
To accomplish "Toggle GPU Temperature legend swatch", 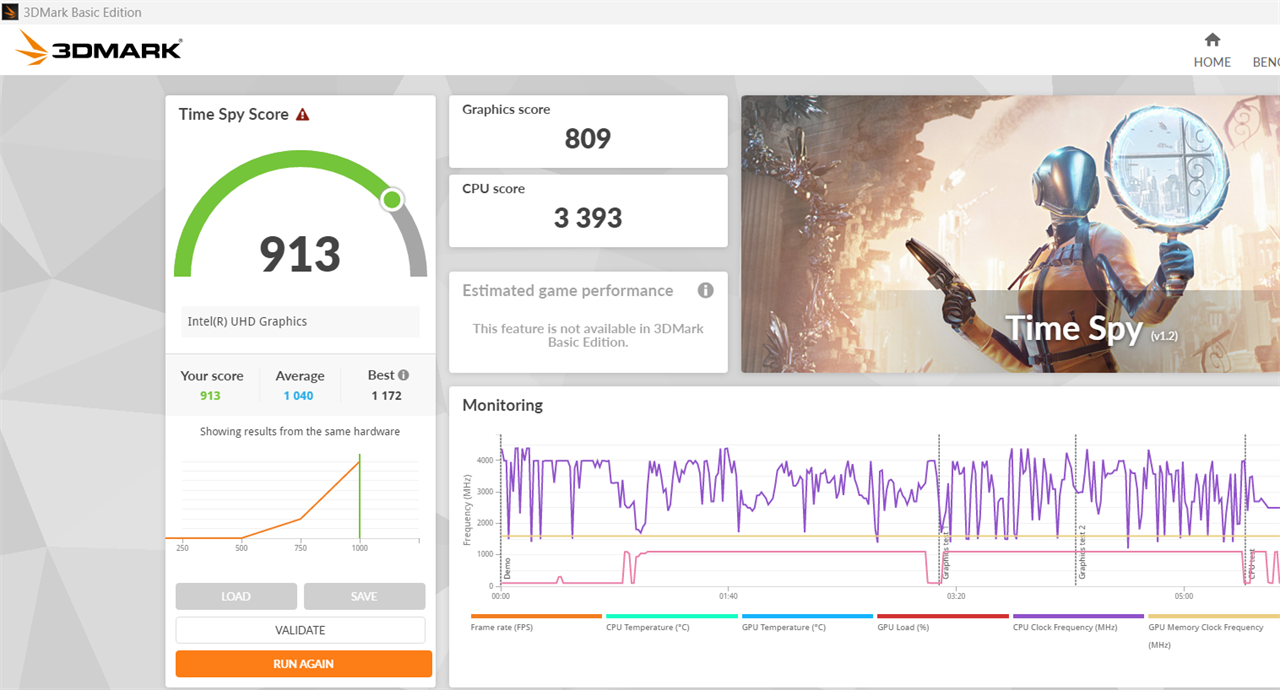I will tap(807, 616).
